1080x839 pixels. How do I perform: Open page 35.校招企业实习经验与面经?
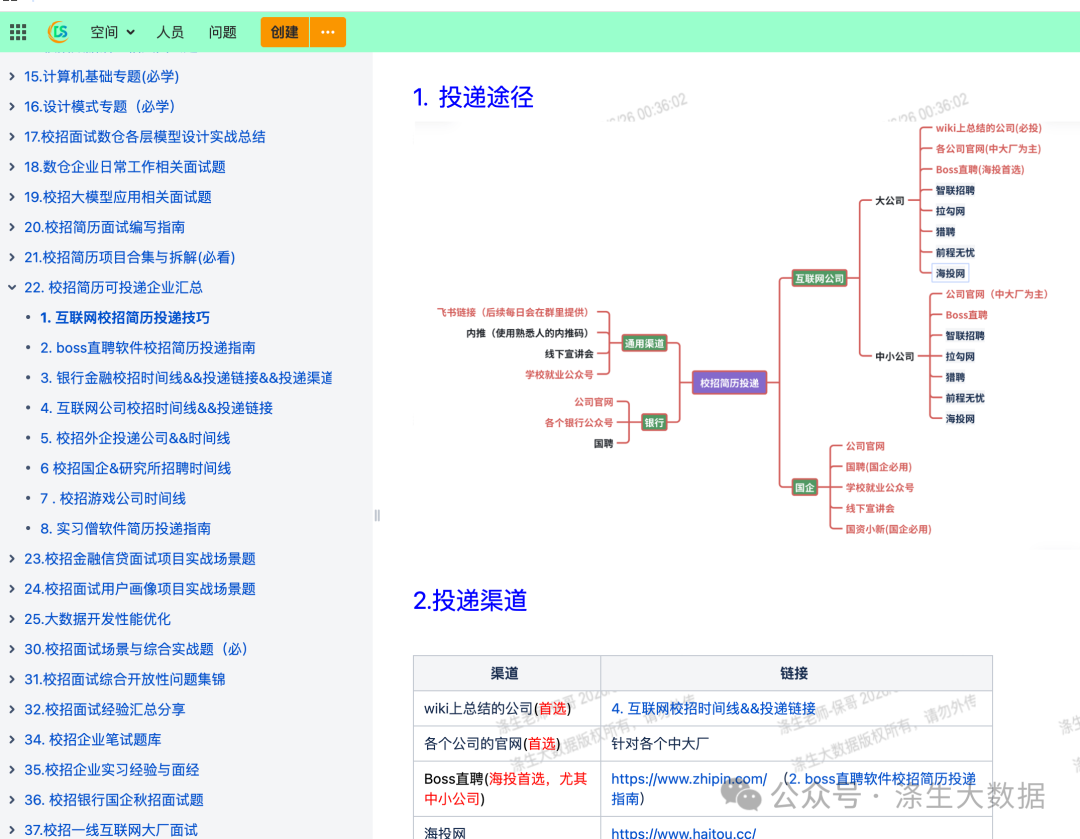112,769
